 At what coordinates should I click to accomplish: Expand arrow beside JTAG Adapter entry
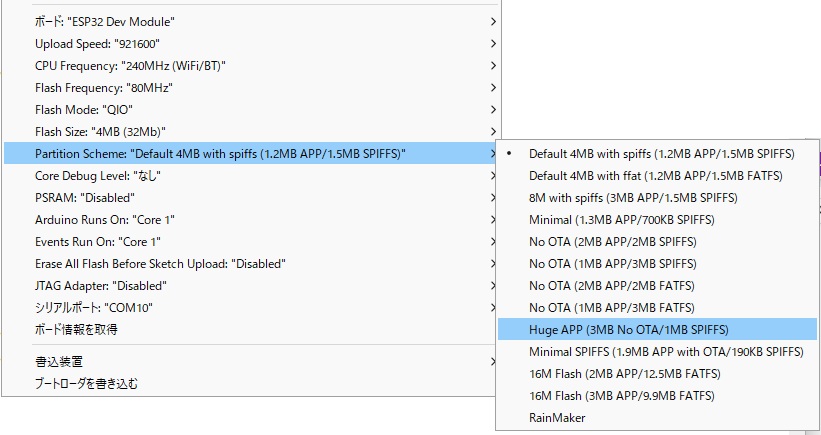[493, 285]
